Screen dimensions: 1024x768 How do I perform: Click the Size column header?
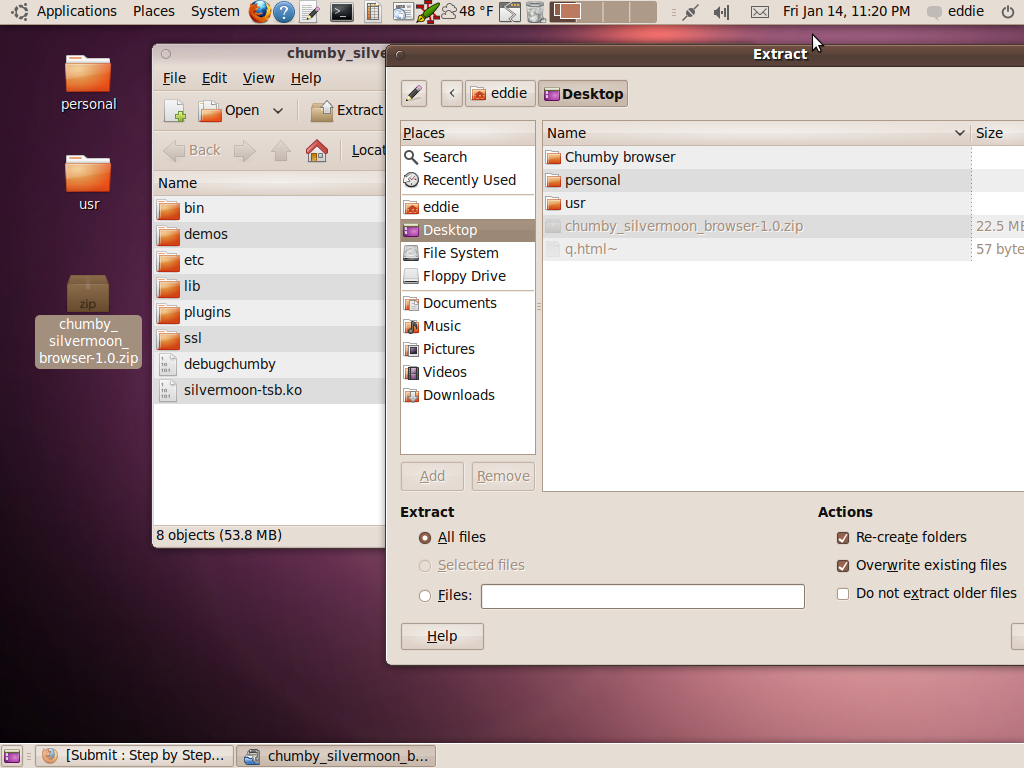click(x=997, y=133)
